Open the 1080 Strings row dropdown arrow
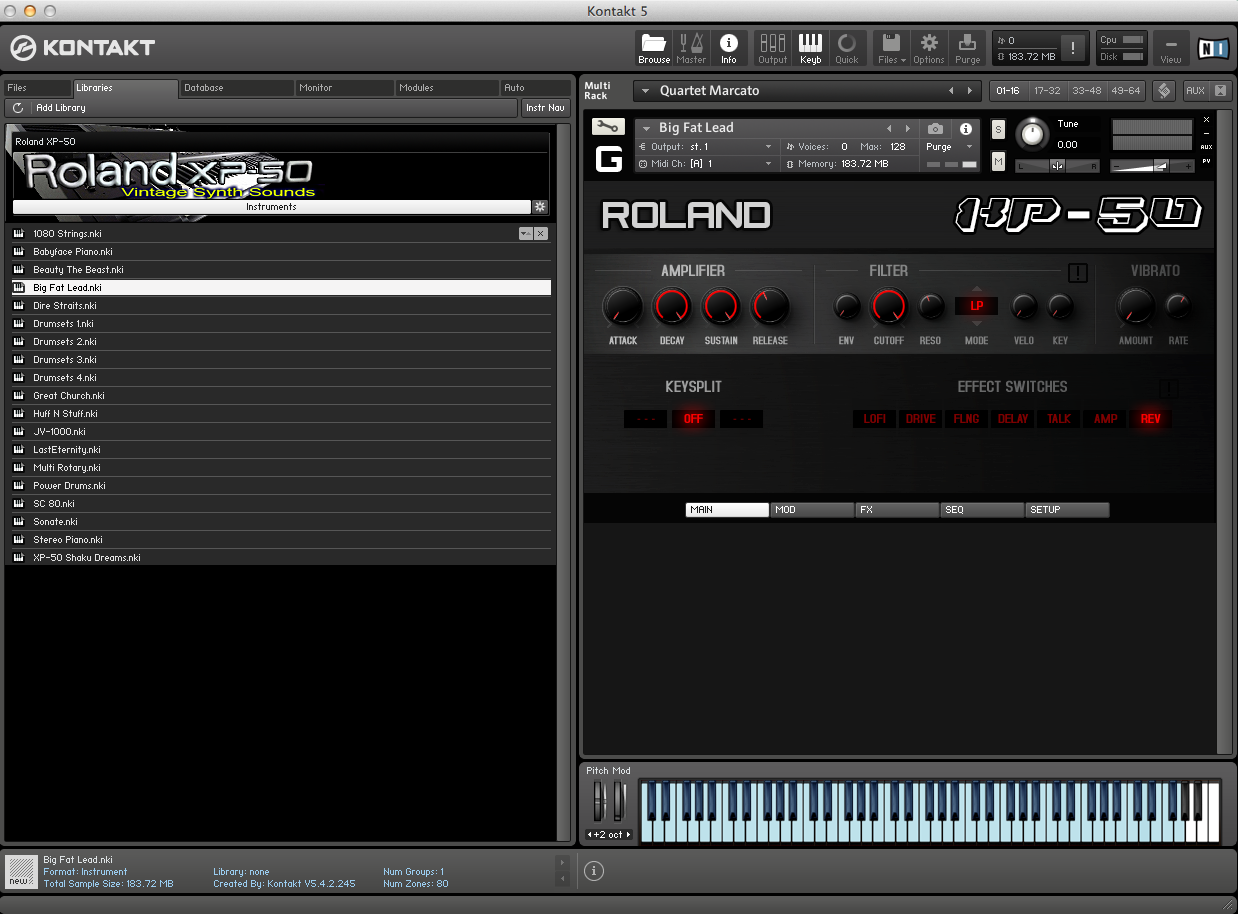 525,233
